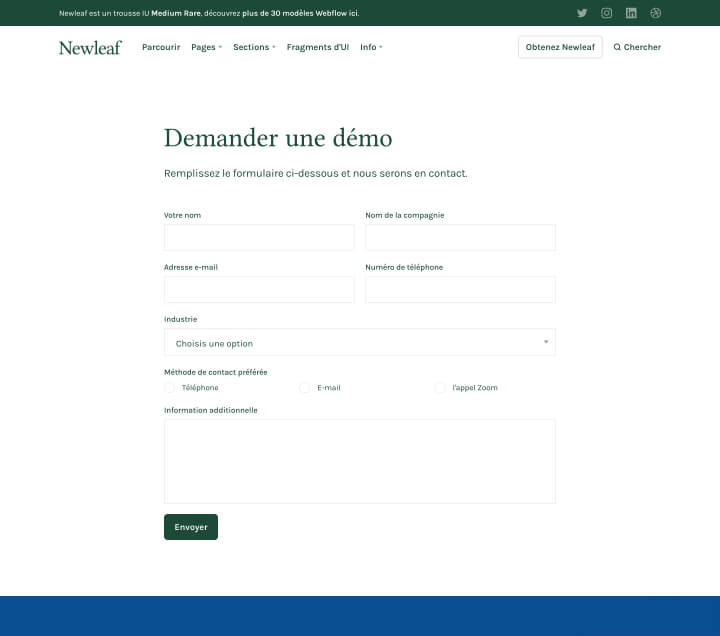Open Fragments d'UI nav link
The width and height of the screenshot is (720, 636).
click(x=318, y=47)
